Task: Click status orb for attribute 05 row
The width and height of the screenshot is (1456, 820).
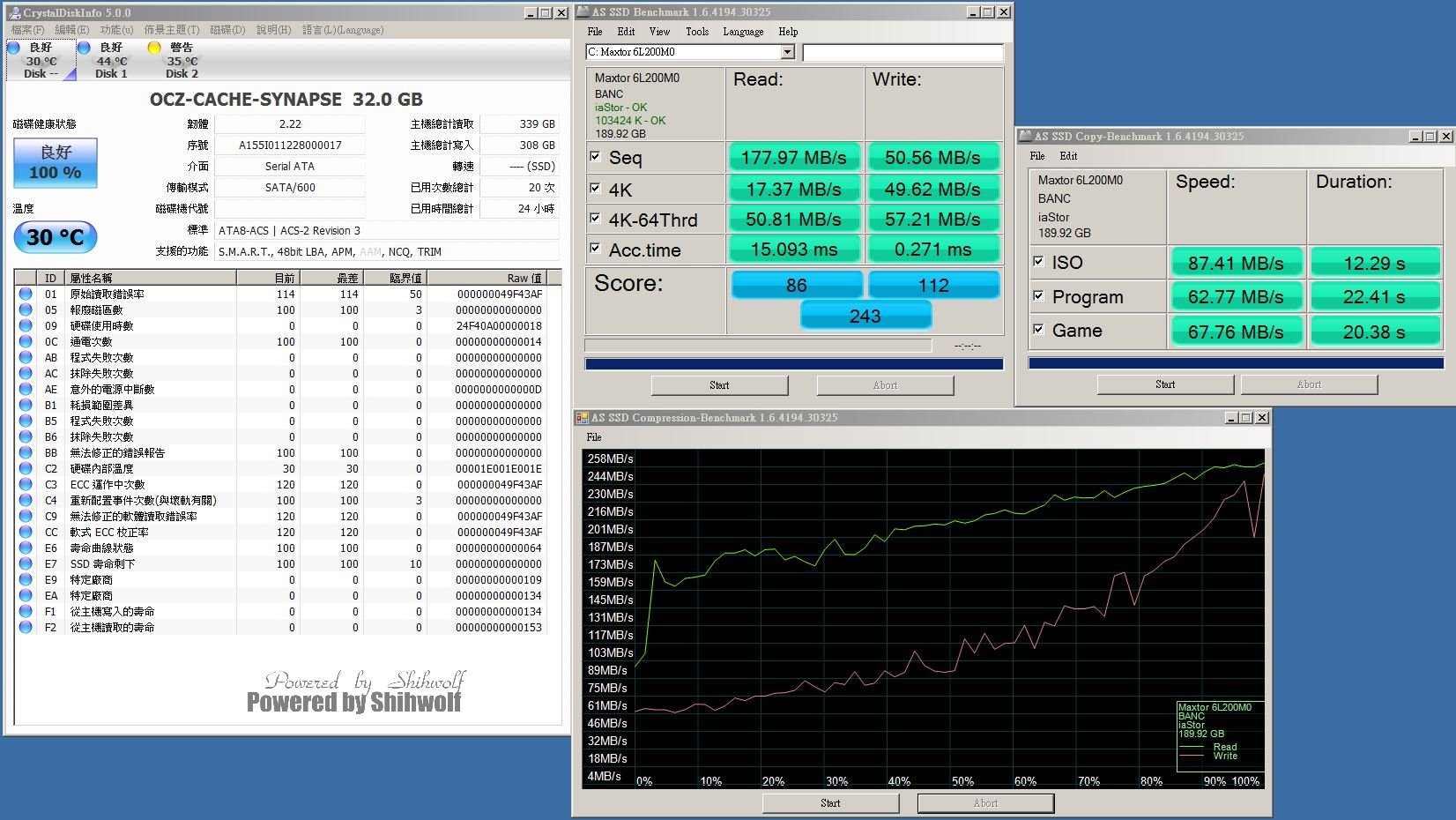Action: tap(26, 309)
